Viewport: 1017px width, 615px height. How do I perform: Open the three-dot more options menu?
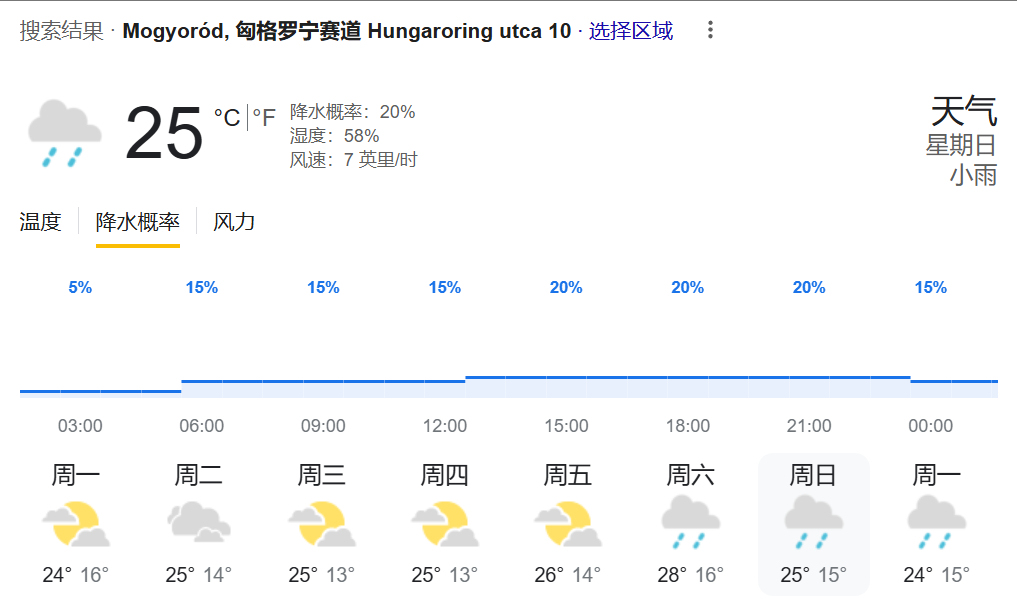(710, 30)
